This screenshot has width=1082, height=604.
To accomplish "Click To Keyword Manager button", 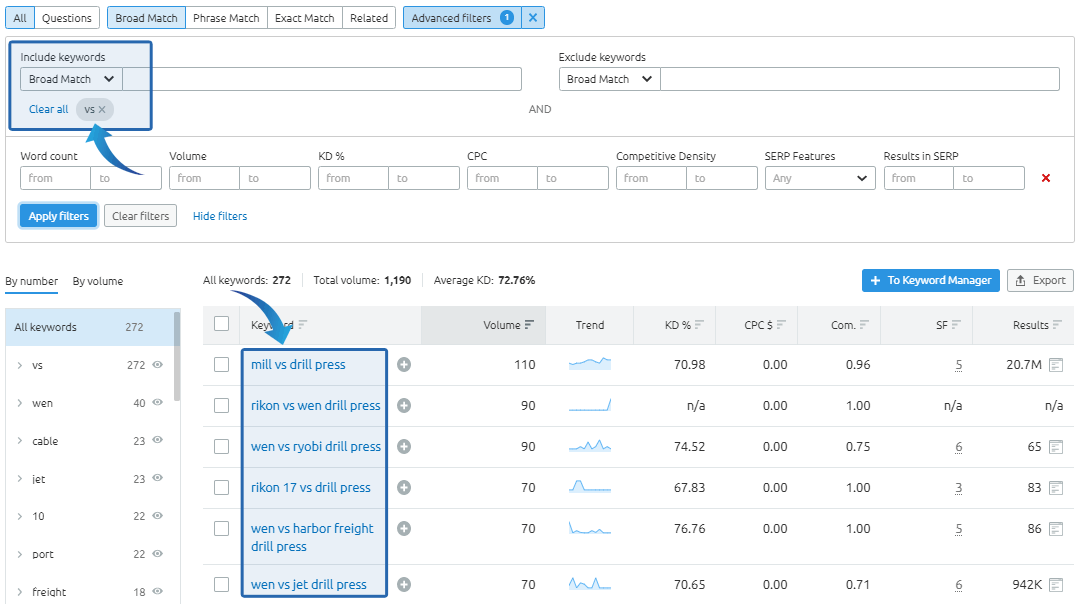I will (x=931, y=280).
